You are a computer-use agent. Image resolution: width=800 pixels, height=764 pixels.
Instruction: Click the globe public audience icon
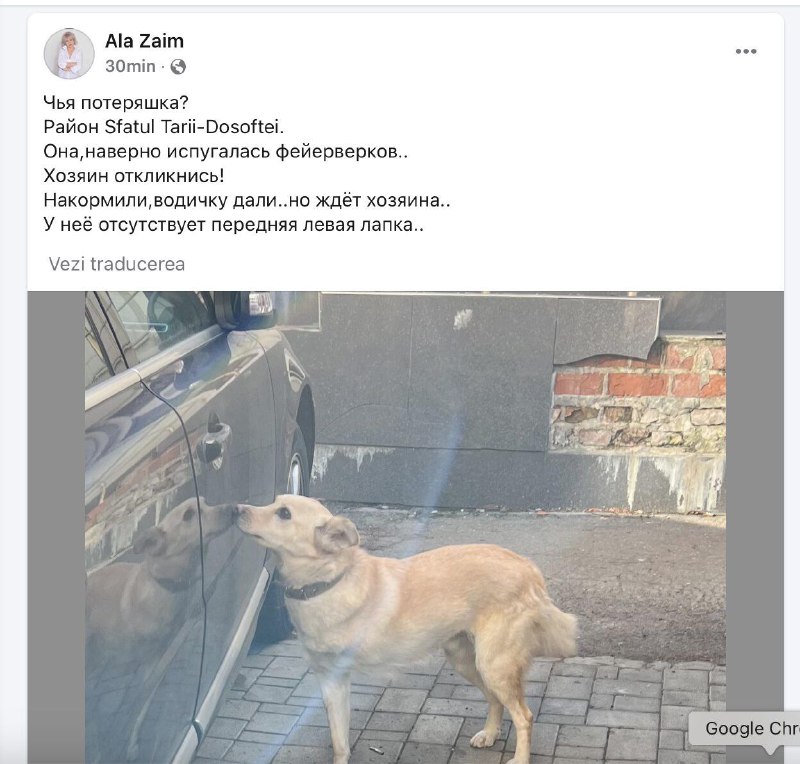click(x=178, y=67)
